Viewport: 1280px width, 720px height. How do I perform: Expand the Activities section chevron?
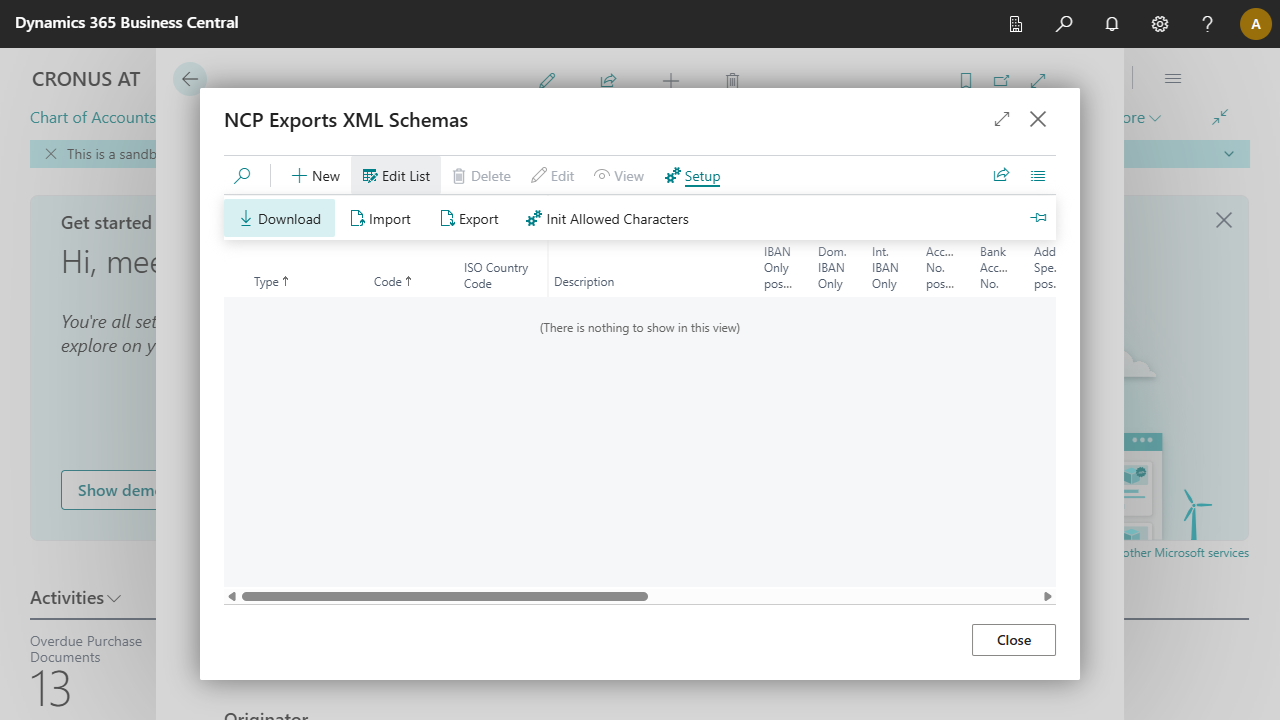coord(114,598)
